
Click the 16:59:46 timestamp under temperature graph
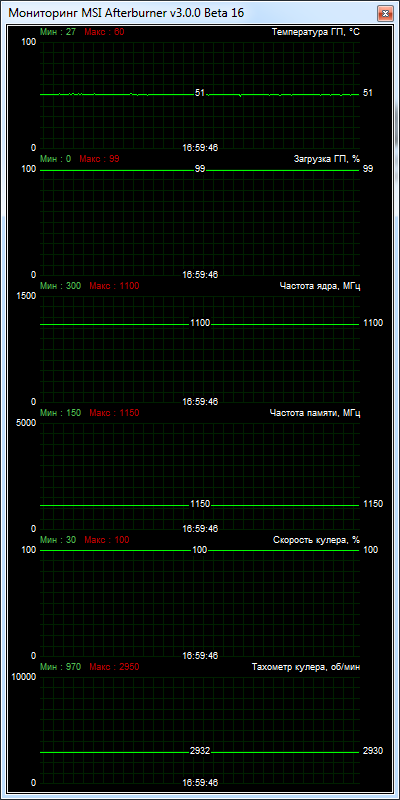click(x=200, y=148)
